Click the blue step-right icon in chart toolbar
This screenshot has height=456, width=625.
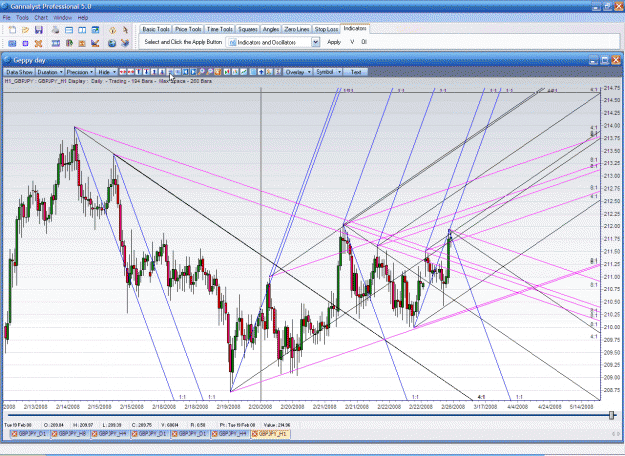[193, 72]
